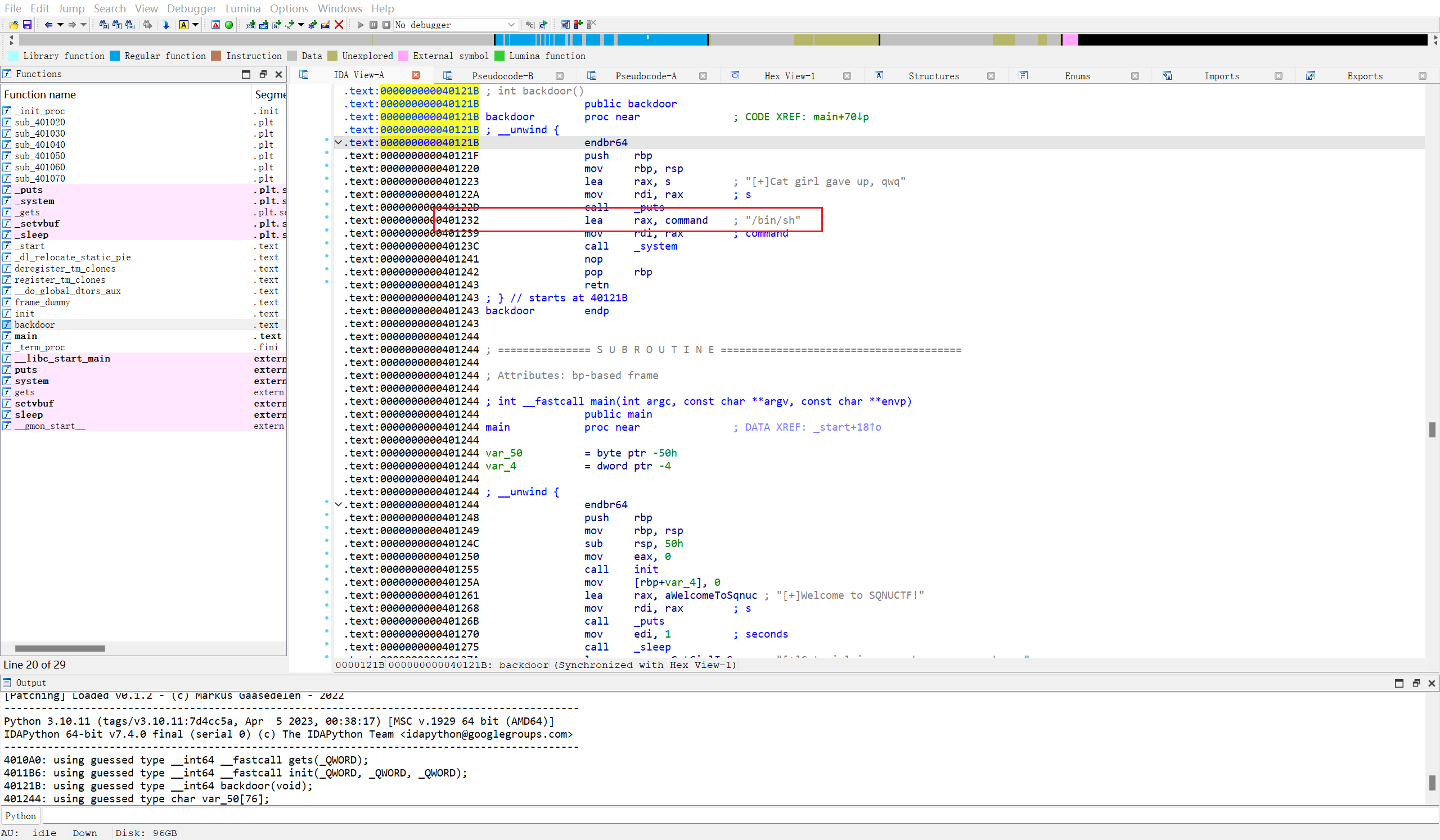The image size is (1440, 840).
Task: Click the red X delete icon
Action: click(339, 25)
